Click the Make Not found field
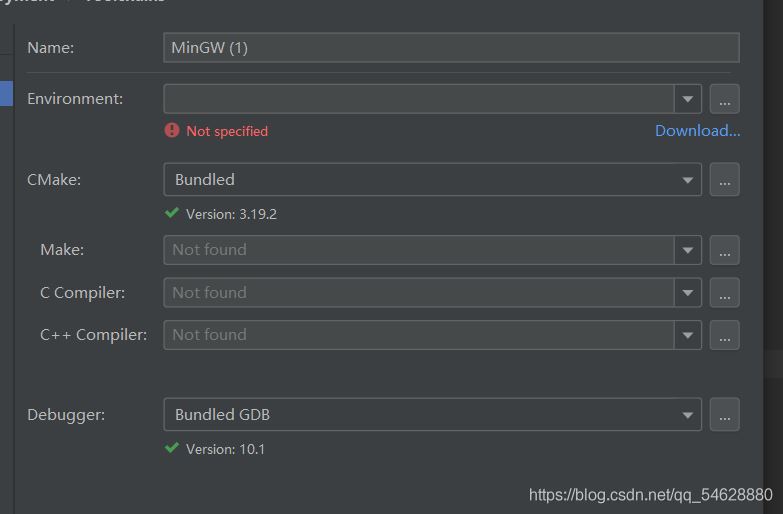This screenshot has width=783, height=514. point(418,250)
